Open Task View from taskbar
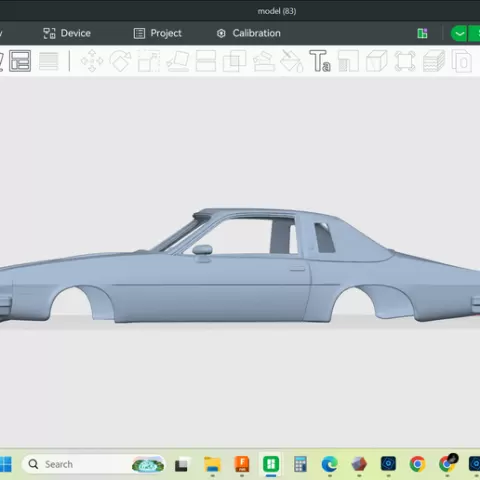Screen dimensions: 480x480 pyautogui.click(x=181, y=465)
